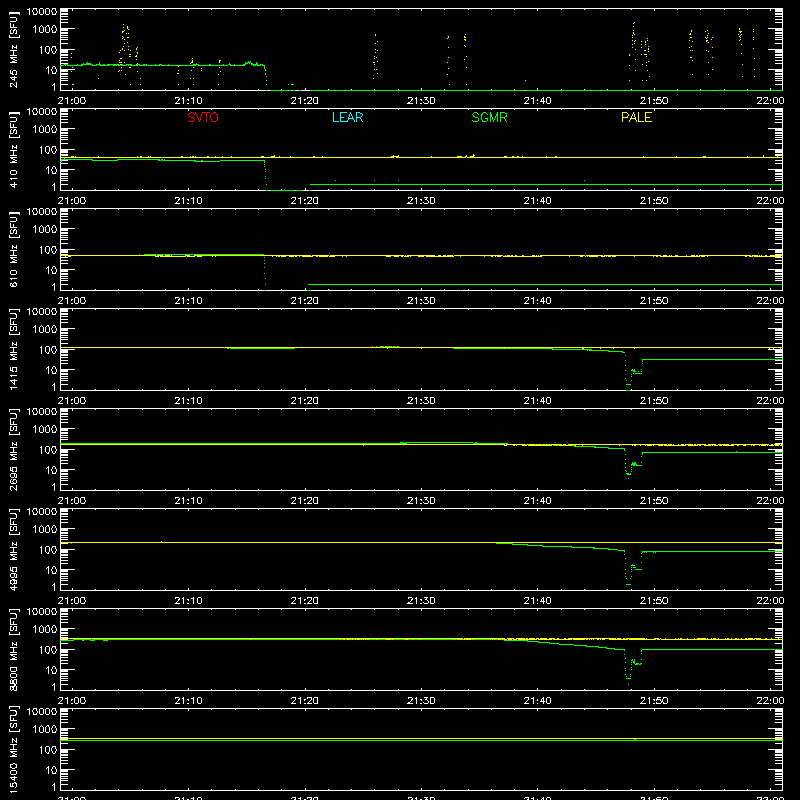Click 21:10 tick under the 1415 MHz panel
800x800 pixels.
coord(188,401)
